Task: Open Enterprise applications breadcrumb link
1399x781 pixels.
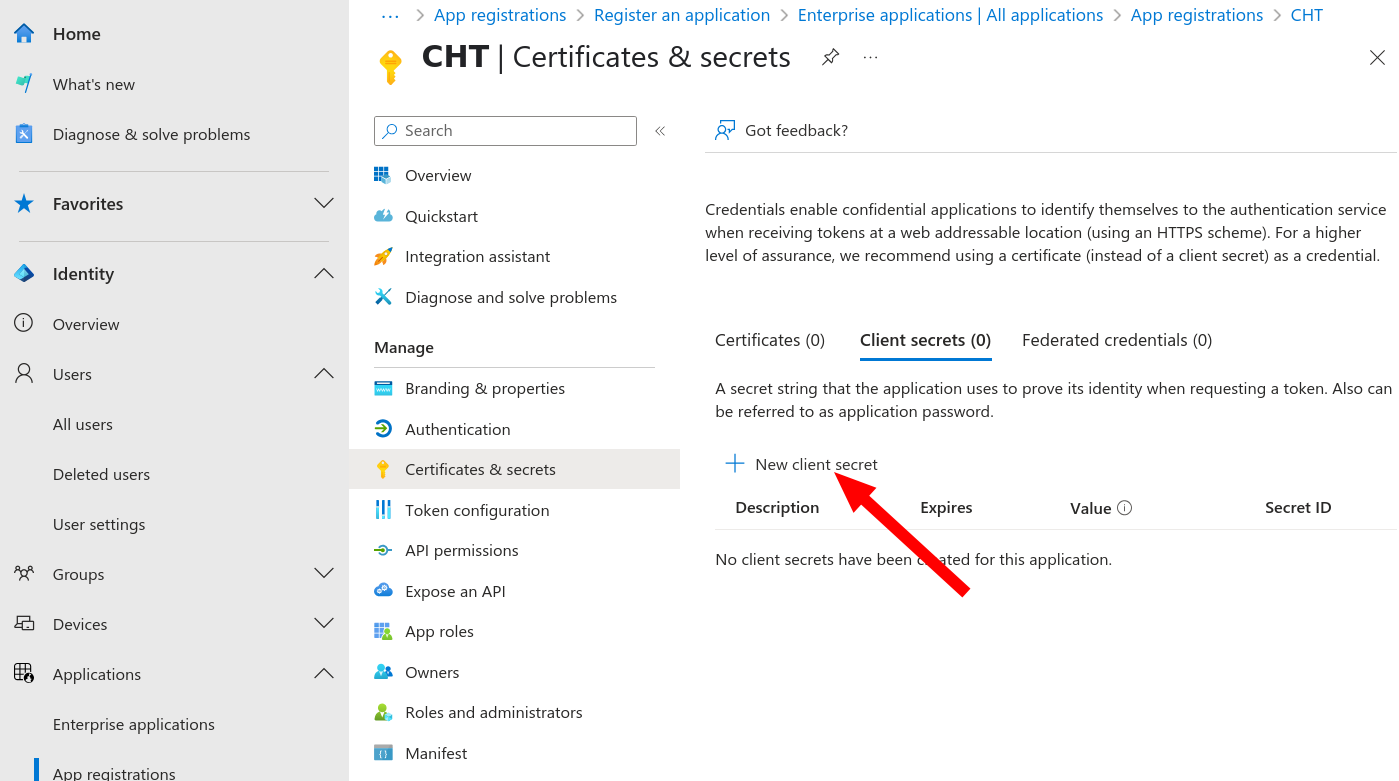Action: [x=951, y=15]
